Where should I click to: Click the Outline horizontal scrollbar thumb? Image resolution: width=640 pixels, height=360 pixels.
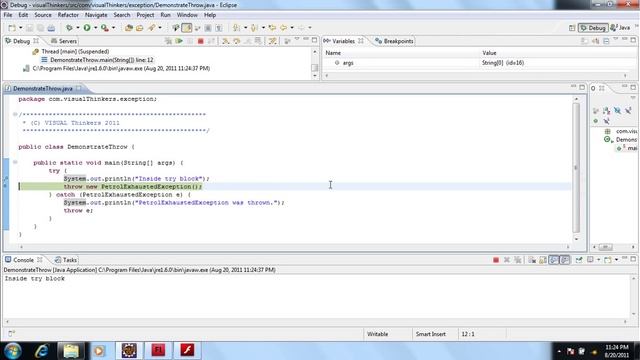[x=605, y=247]
